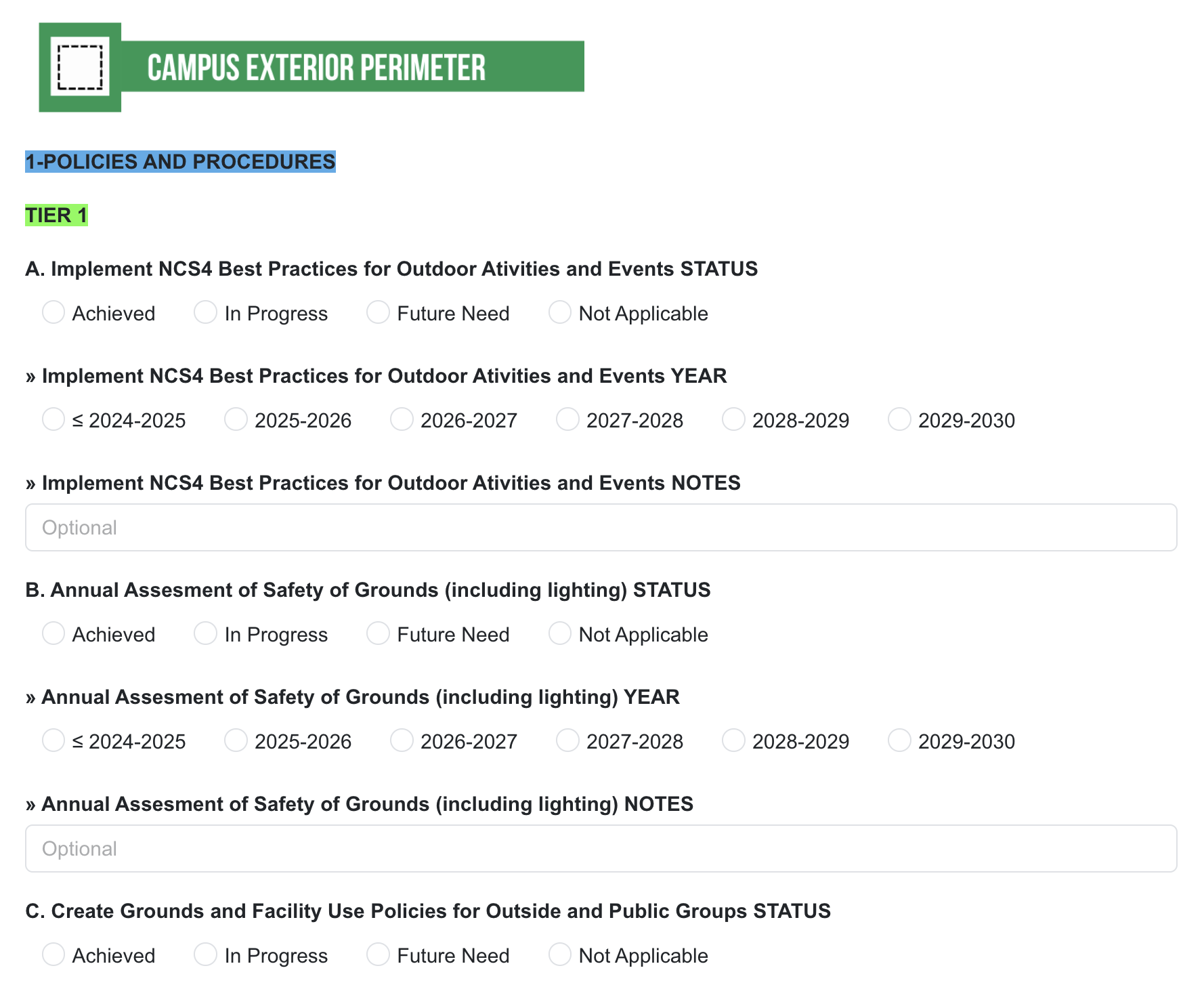Mark NCS4 Best Practices status as Future Need

[378, 312]
